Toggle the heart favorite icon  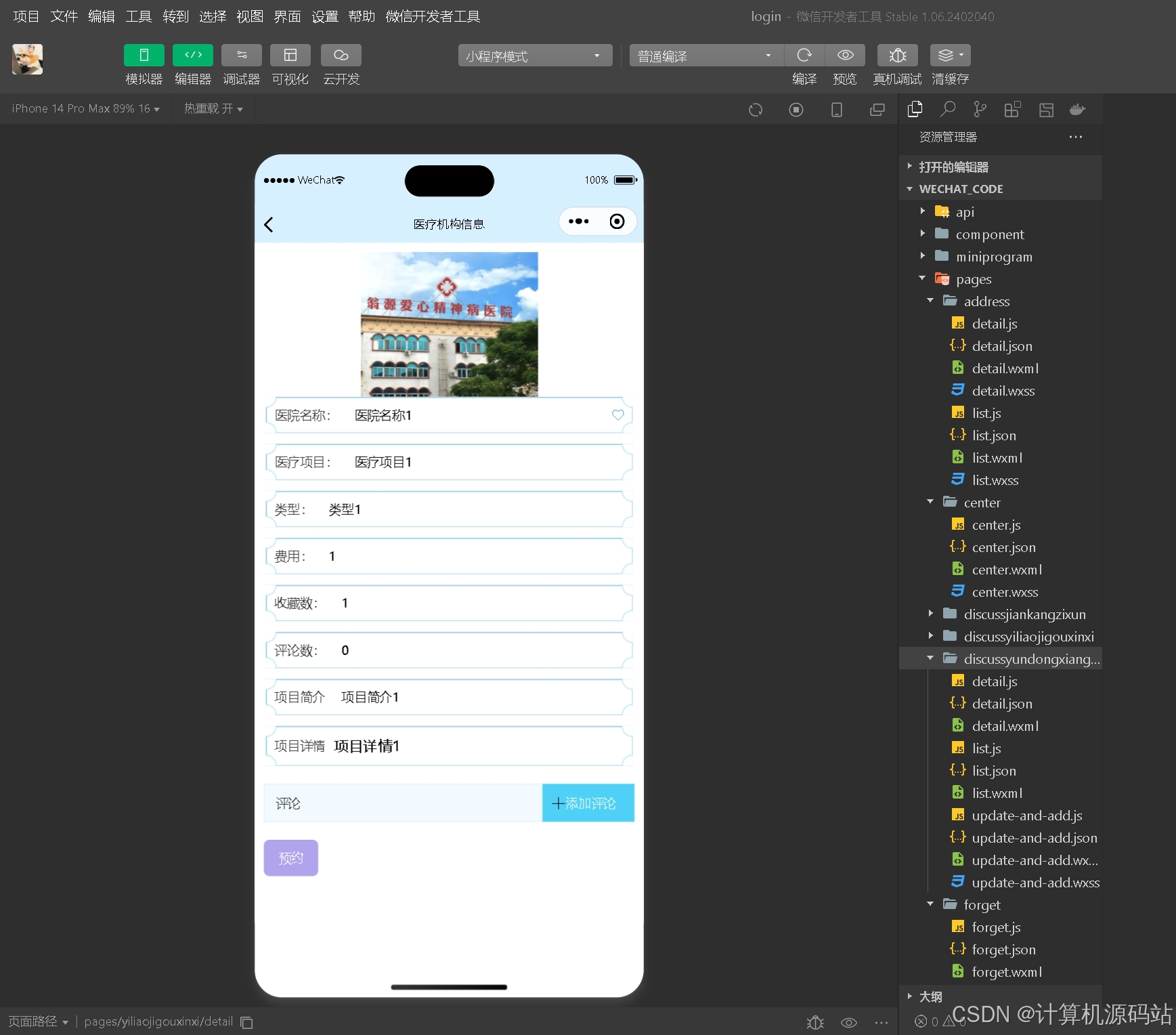(x=618, y=415)
